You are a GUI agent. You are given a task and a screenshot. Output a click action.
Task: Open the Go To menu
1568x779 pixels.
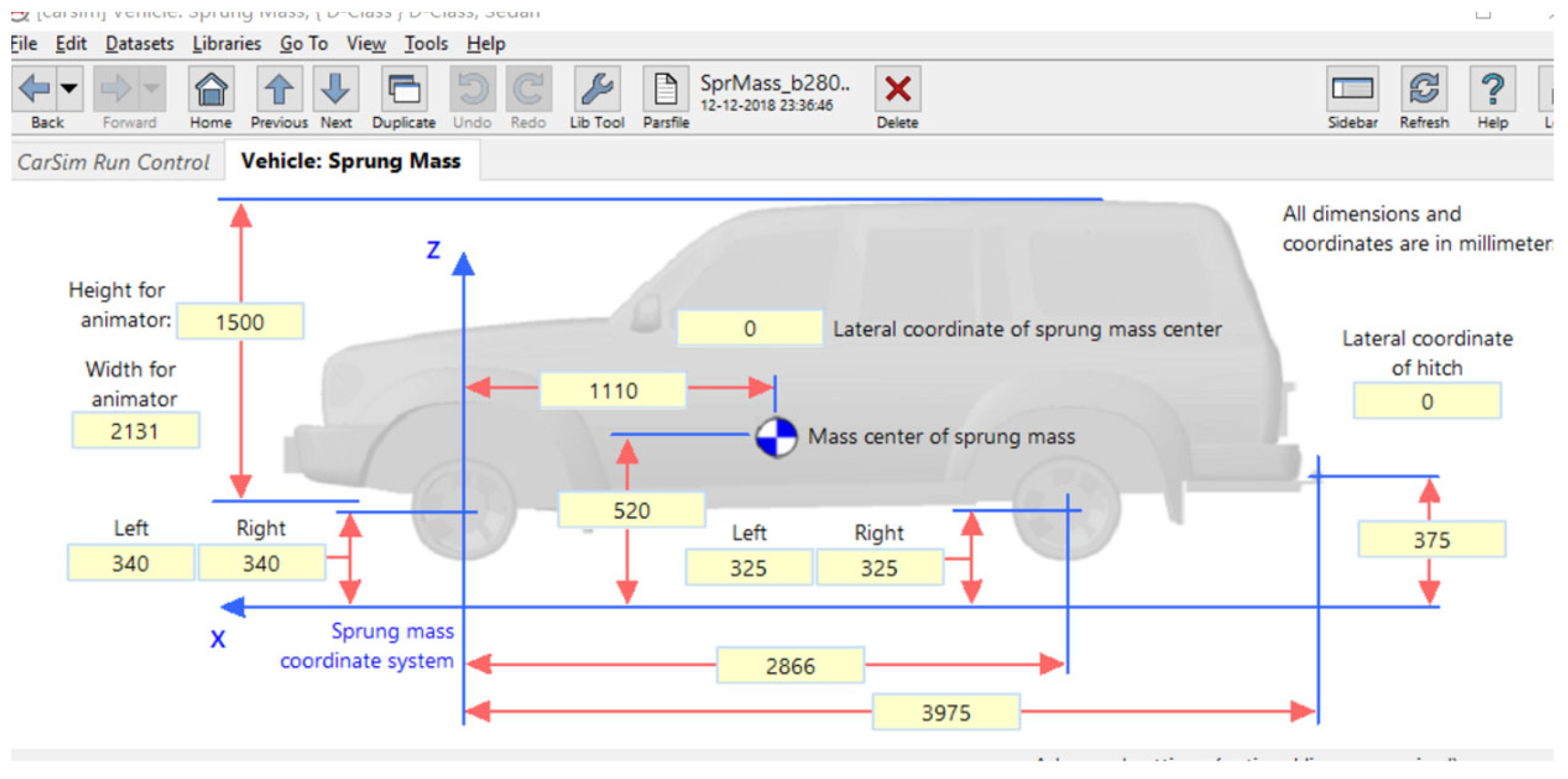[303, 44]
